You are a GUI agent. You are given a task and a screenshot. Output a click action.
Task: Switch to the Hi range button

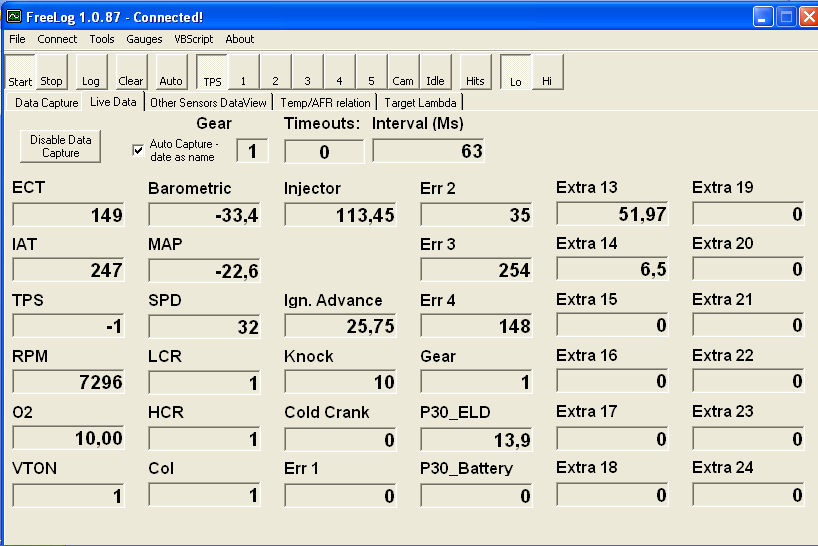(x=547, y=72)
